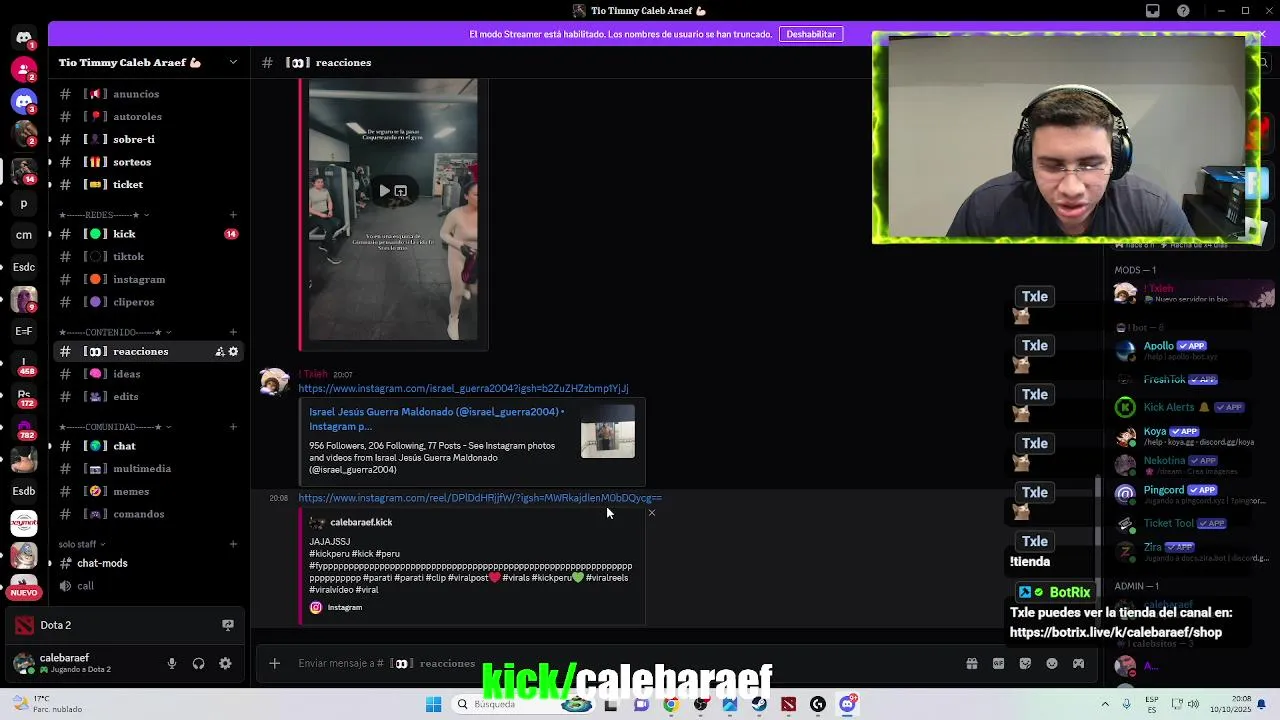Open the GIF picker
The width and height of the screenshot is (1280, 720).
click(x=998, y=663)
